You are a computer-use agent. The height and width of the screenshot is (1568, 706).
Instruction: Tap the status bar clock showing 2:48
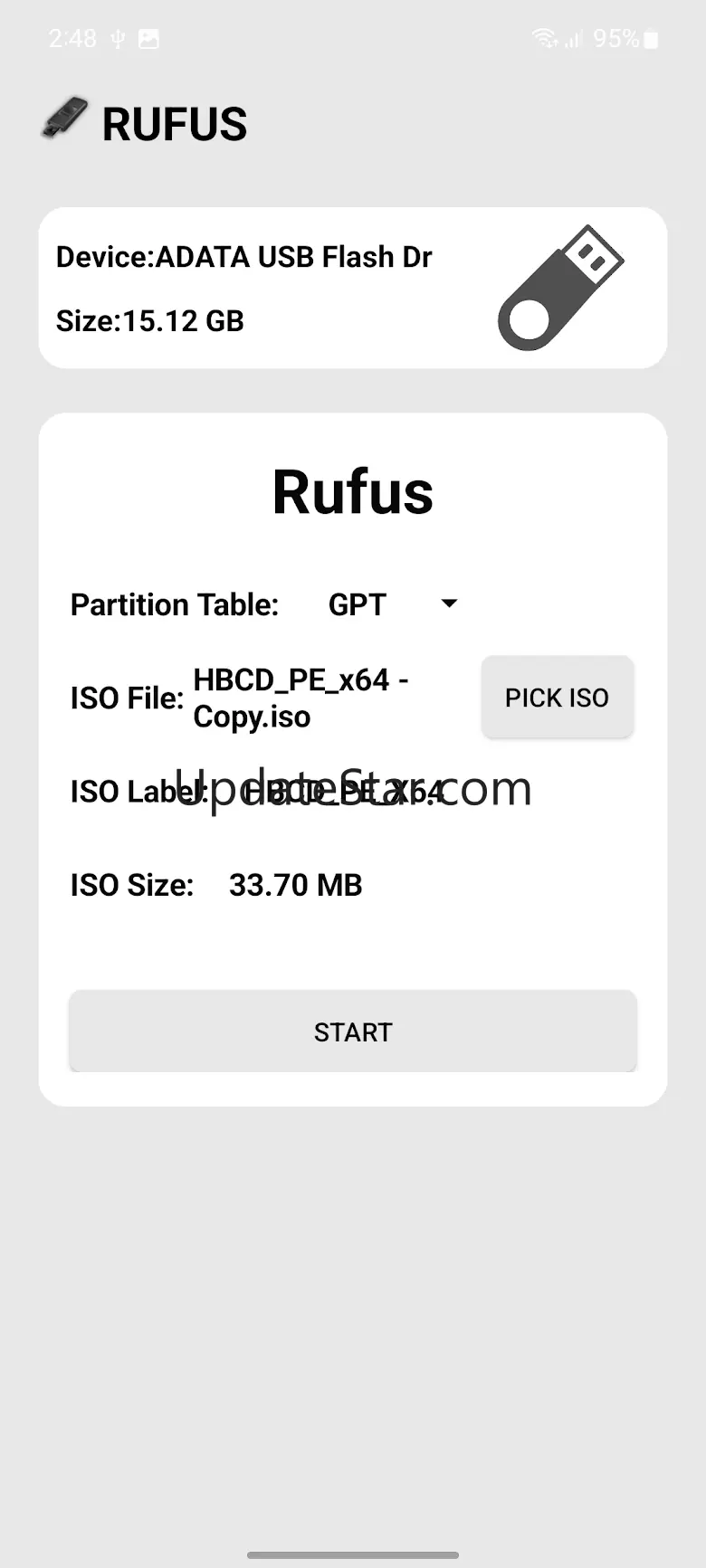click(72, 39)
